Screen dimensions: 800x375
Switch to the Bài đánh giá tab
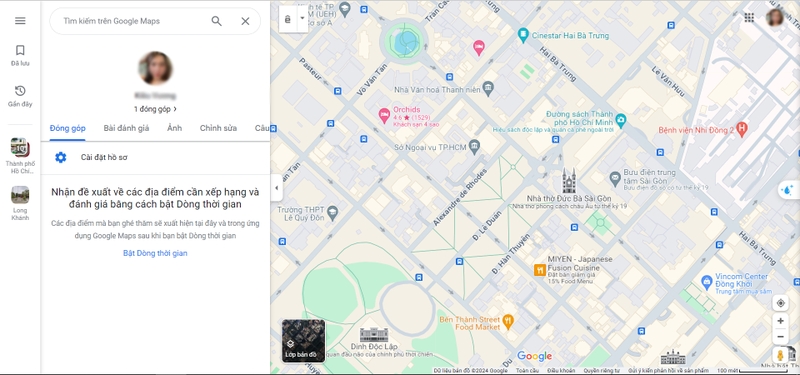click(126, 128)
